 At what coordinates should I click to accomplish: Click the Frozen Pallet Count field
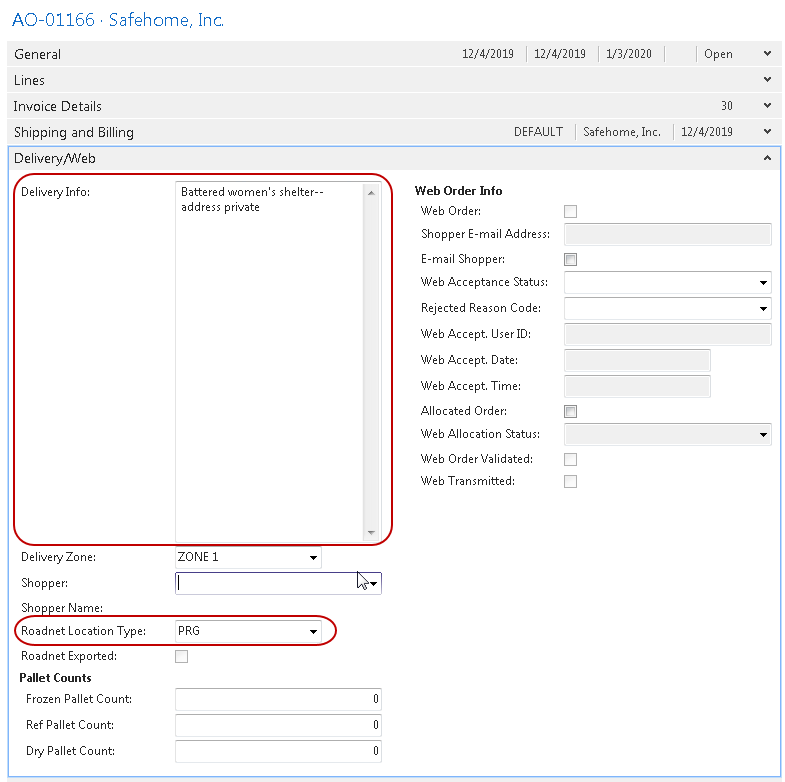pyautogui.click(x=277, y=699)
